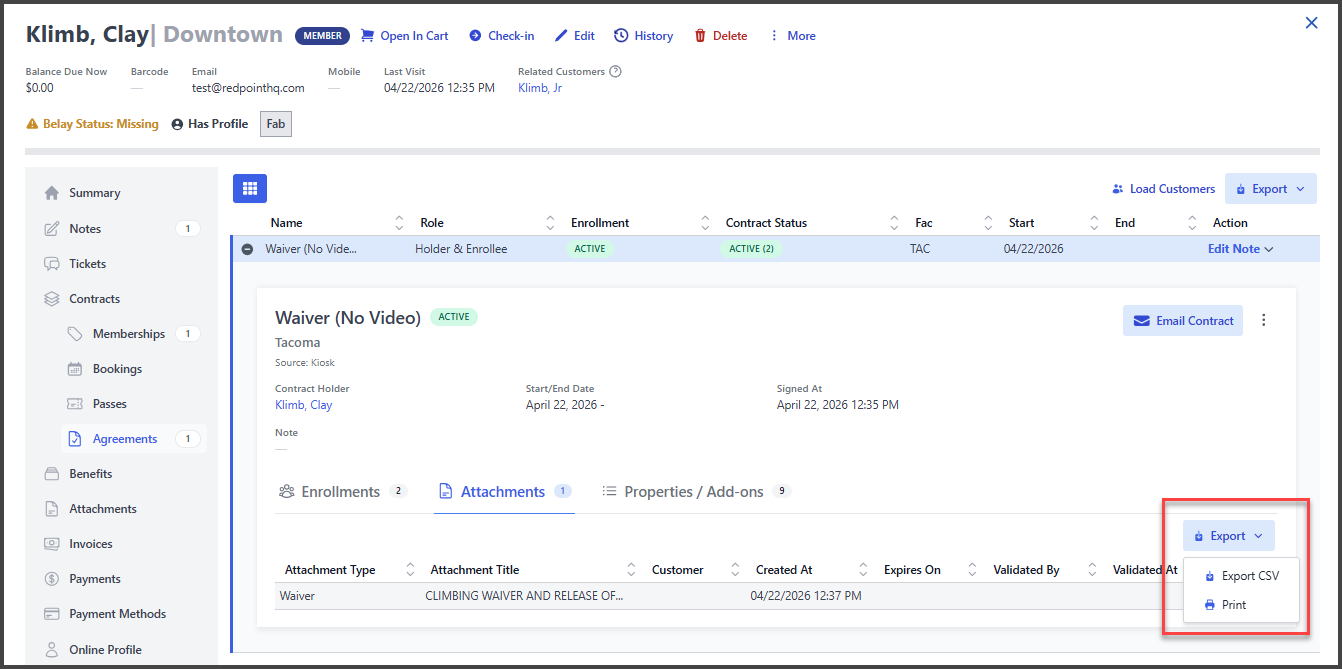Click the Email Contract button

pos(1182,321)
